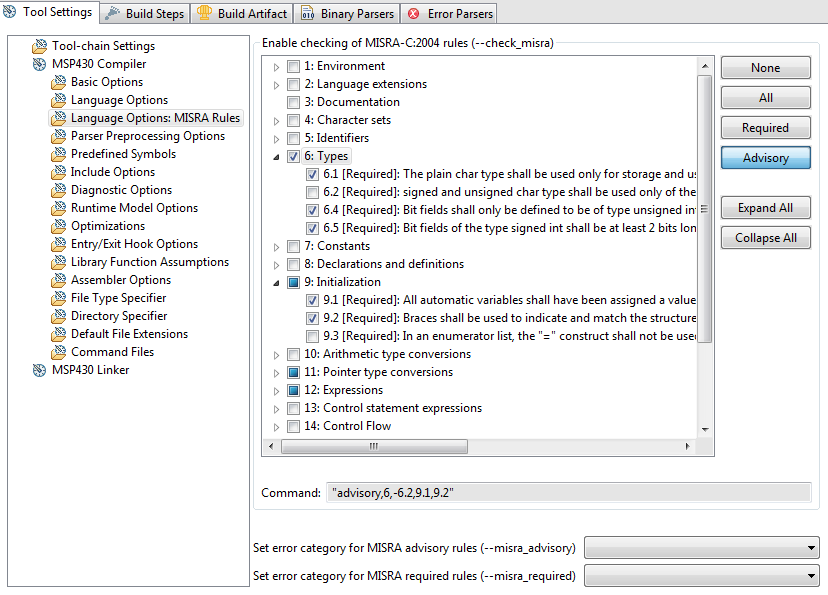This screenshot has width=828, height=595.
Task: Toggle the 9: Initialization checkbox
Action: coord(293,282)
